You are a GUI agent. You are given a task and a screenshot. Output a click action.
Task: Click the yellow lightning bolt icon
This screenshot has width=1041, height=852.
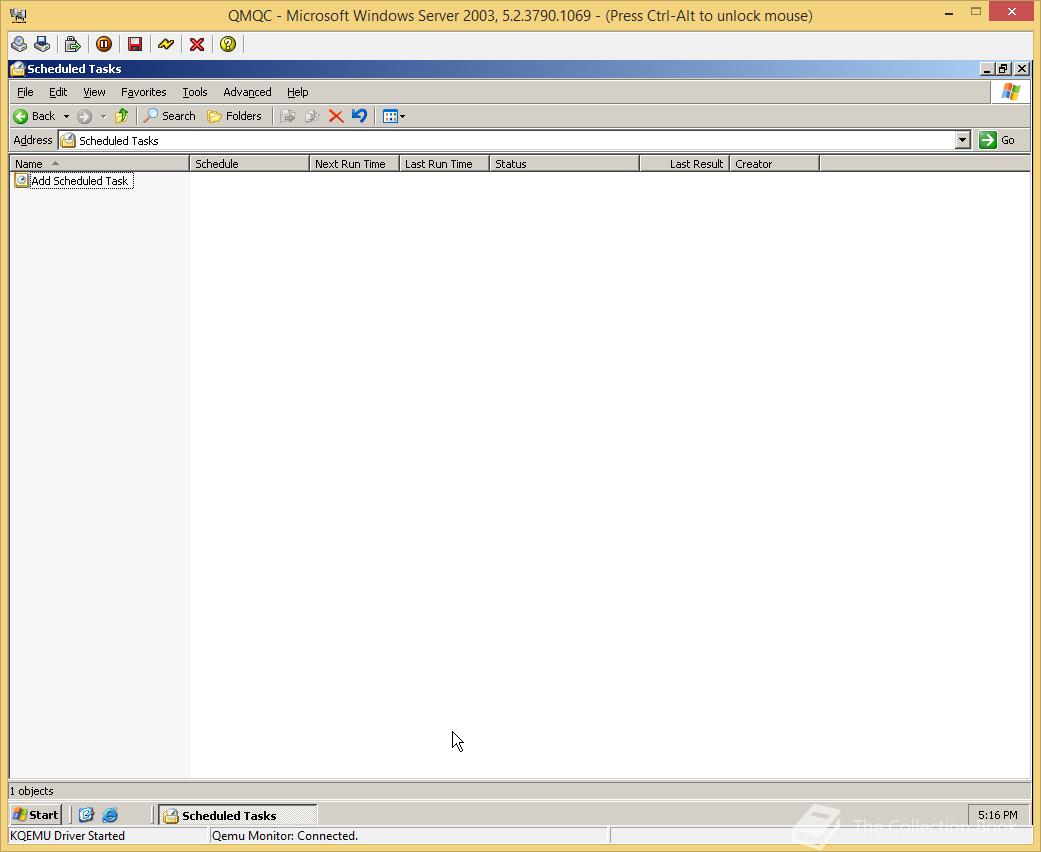pos(166,44)
